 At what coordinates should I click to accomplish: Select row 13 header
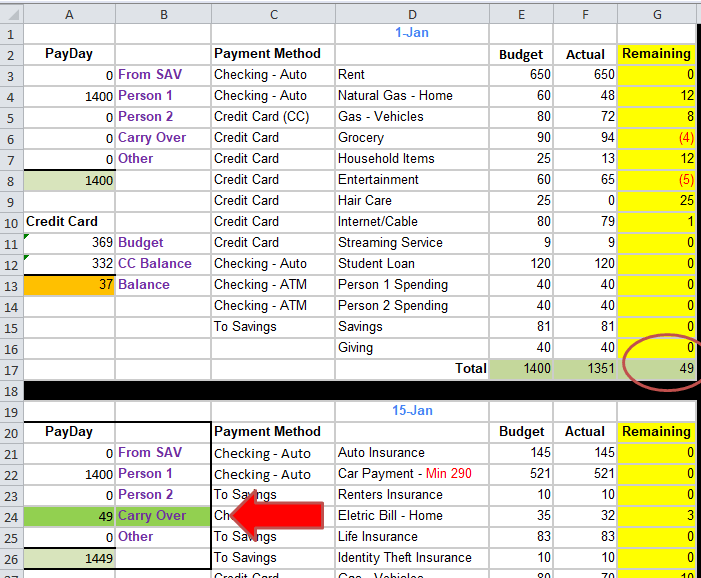[11, 286]
